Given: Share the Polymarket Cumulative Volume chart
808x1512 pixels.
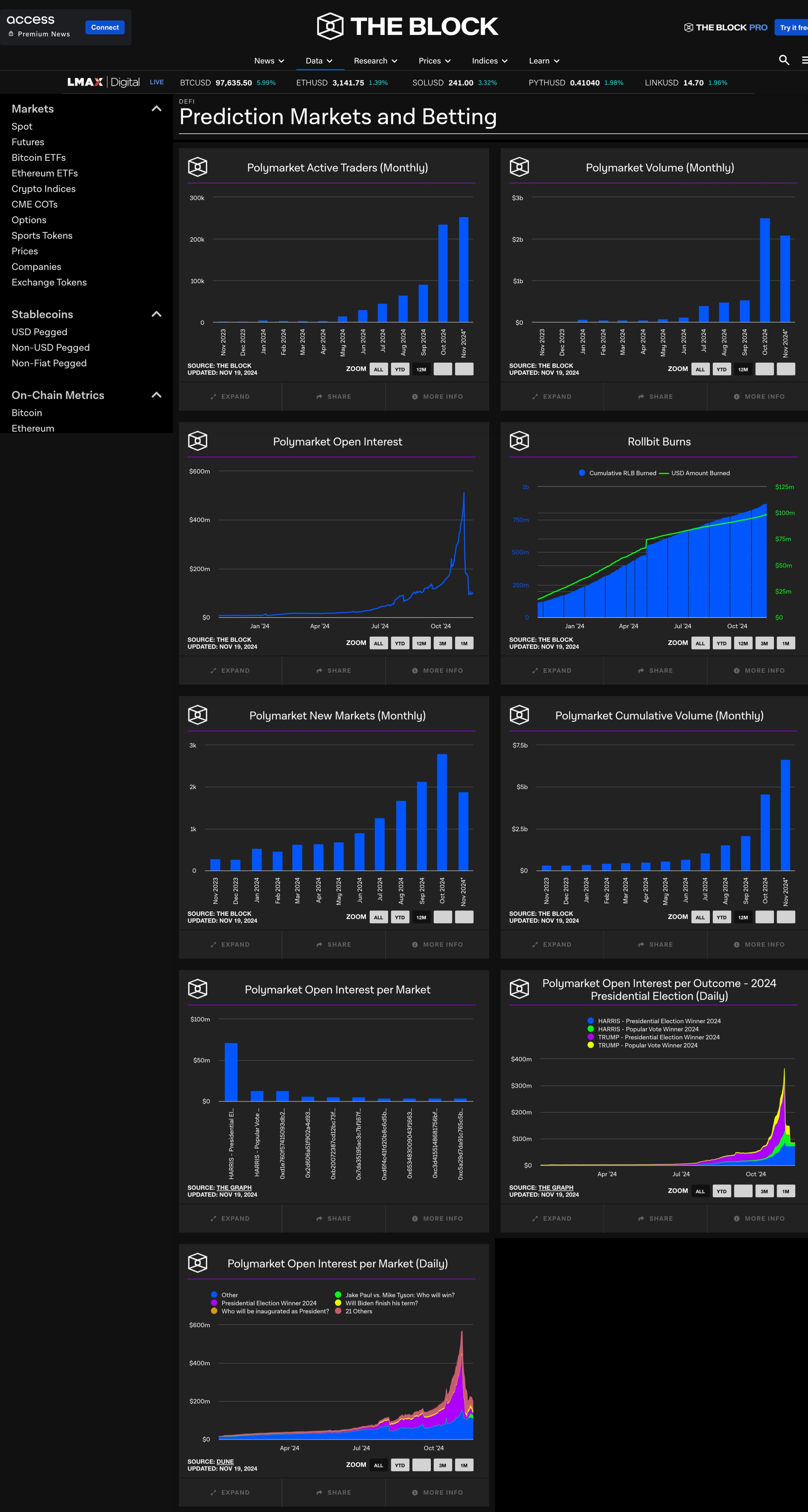Looking at the screenshot, I should pos(655,944).
